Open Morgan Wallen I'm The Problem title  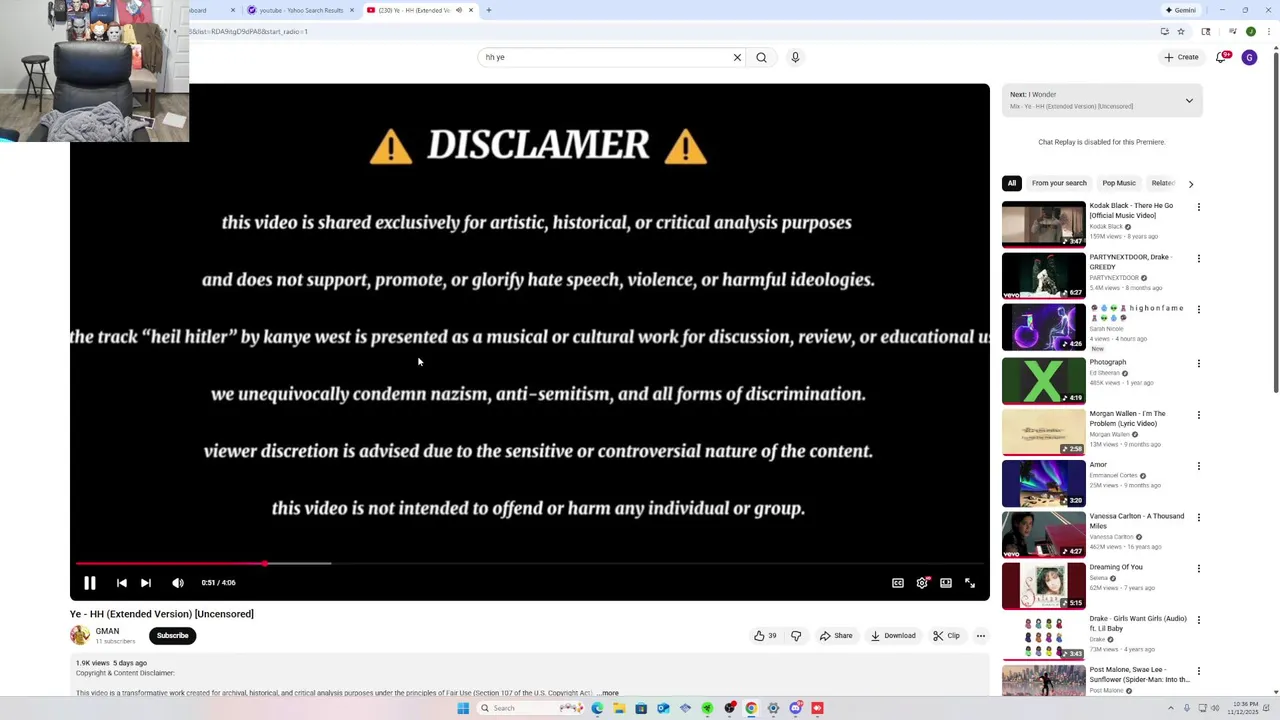[1128, 418]
